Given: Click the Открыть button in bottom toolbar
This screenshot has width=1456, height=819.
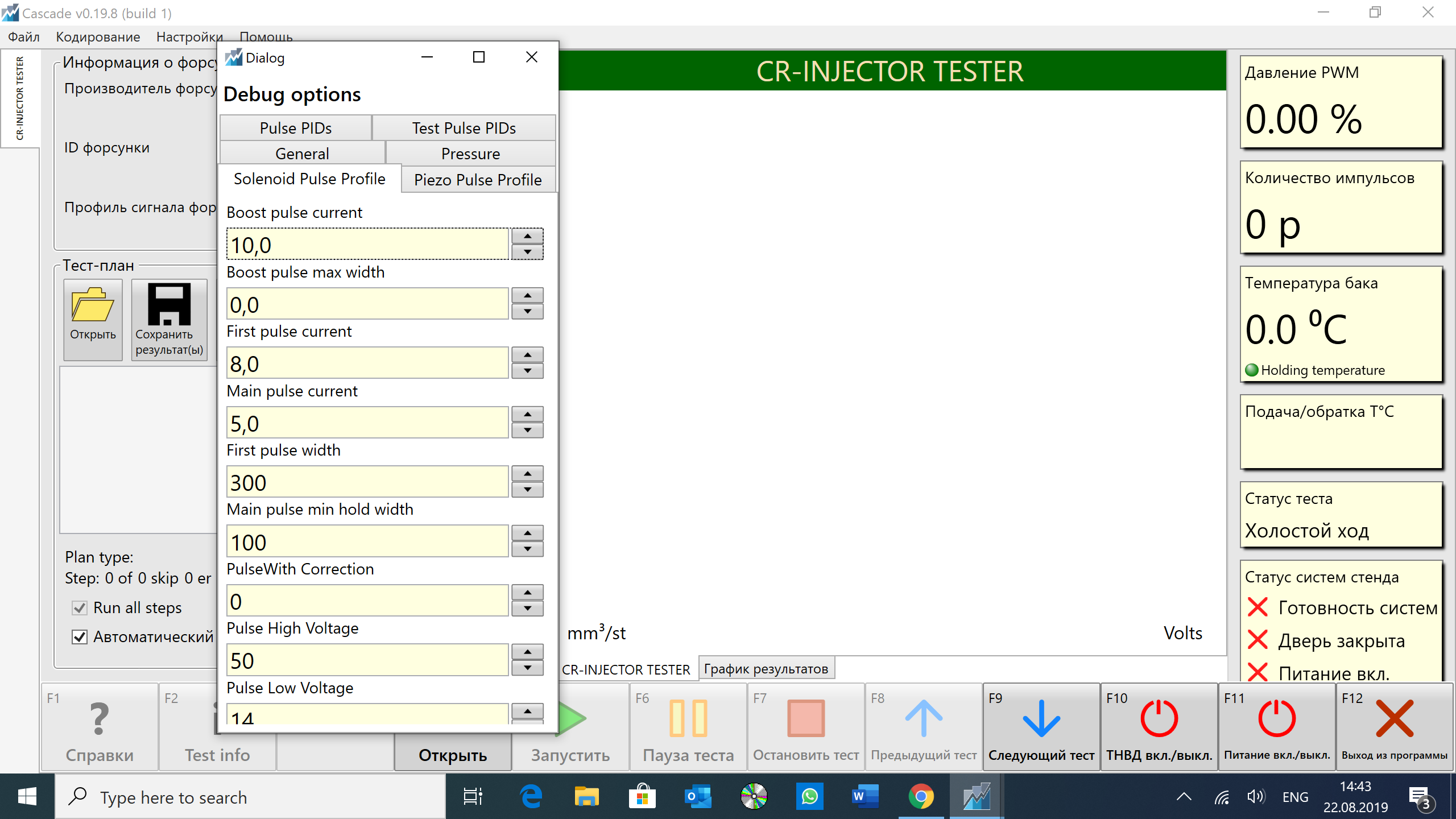Looking at the screenshot, I should [x=453, y=755].
